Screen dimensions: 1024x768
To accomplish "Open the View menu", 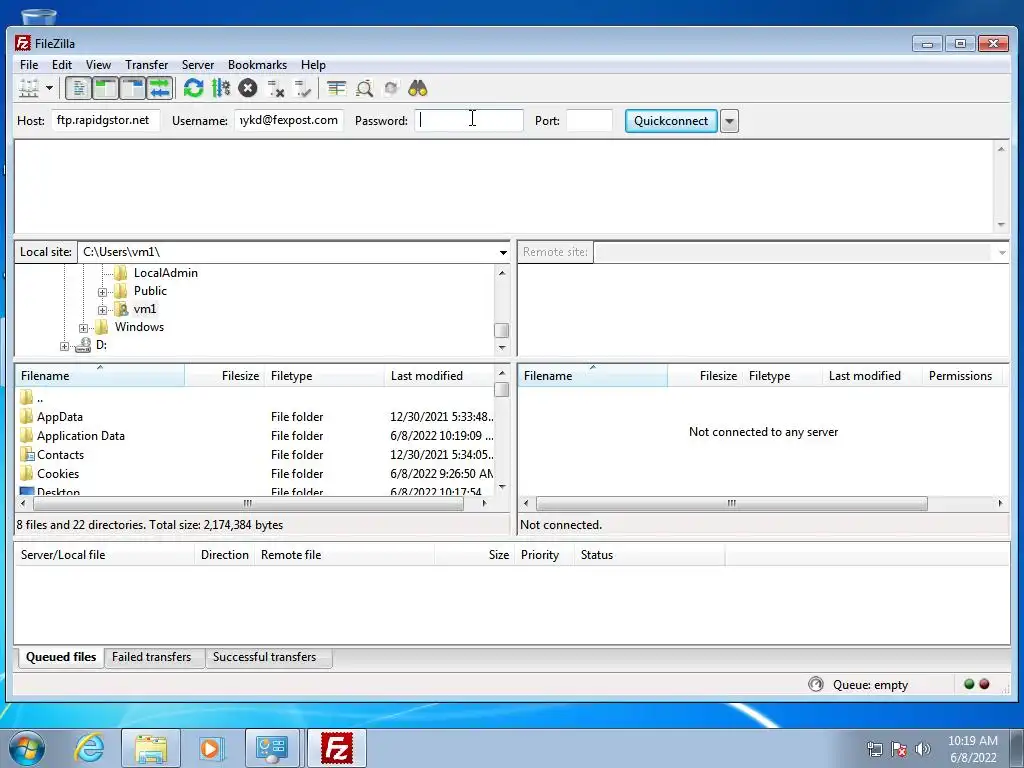I will point(99,65).
